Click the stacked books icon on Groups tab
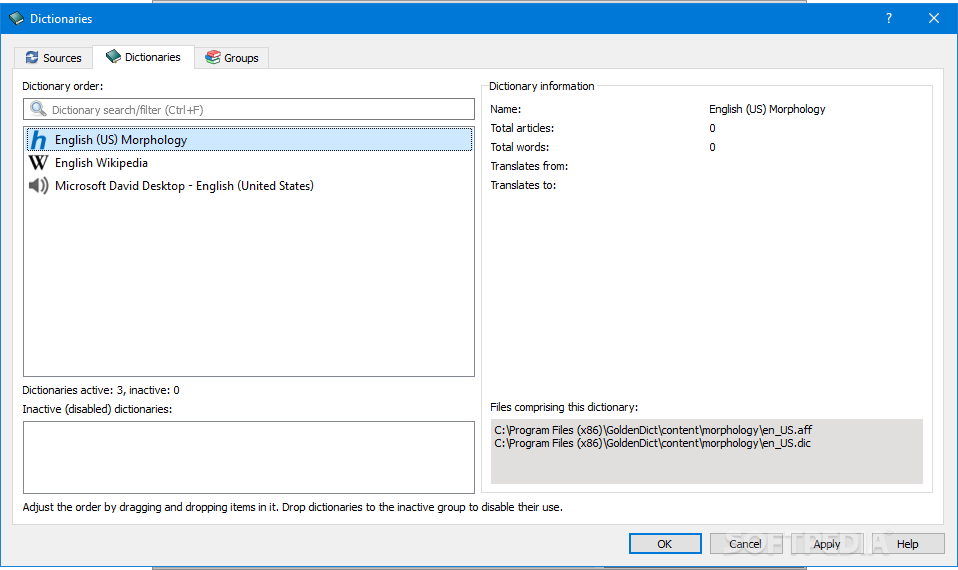The width and height of the screenshot is (958, 570). pos(213,57)
